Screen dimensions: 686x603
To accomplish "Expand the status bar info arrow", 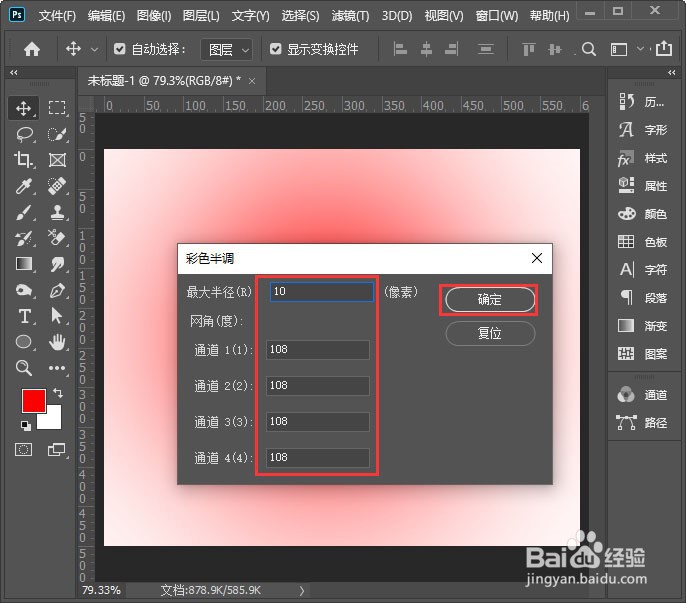I will (302, 591).
